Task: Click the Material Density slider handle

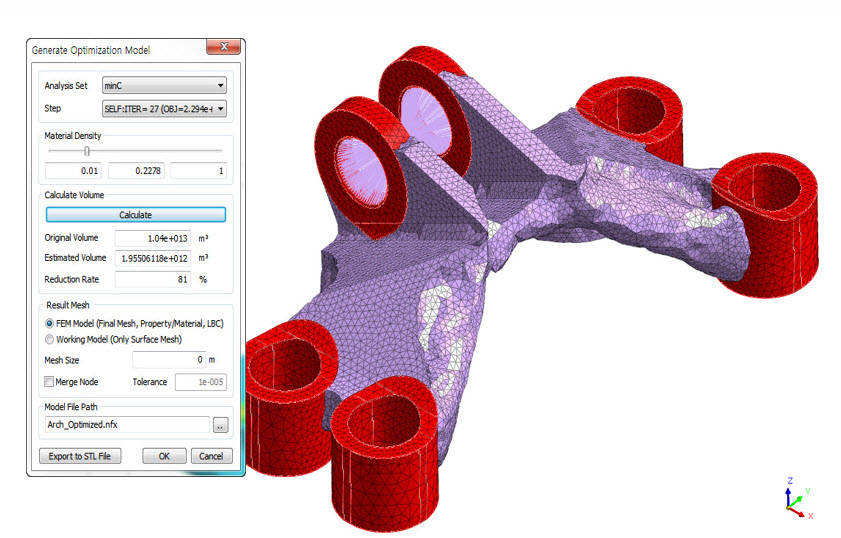Action: click(x=87, y=151)
